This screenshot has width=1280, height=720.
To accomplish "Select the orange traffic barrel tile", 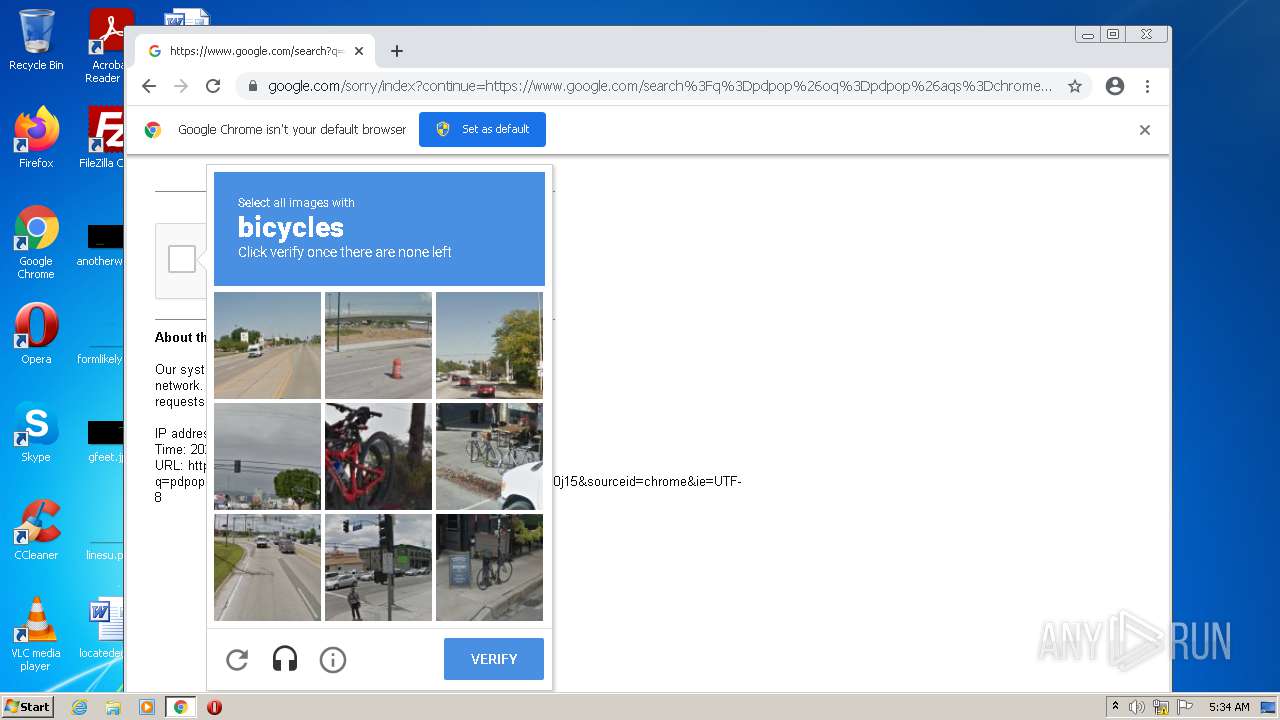I will click(x=378, y=345).
